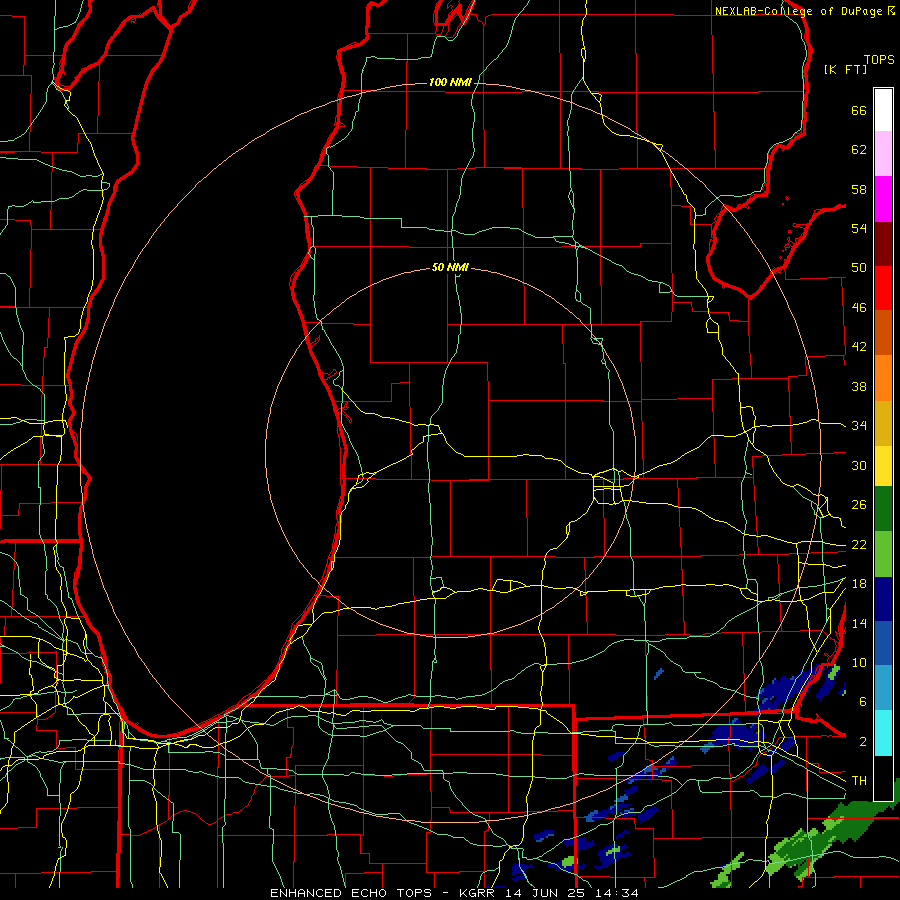Click the 50 NMI range ring label
Image resolution: width=900 pixels, height=900 pixels.
click(450, 267)
